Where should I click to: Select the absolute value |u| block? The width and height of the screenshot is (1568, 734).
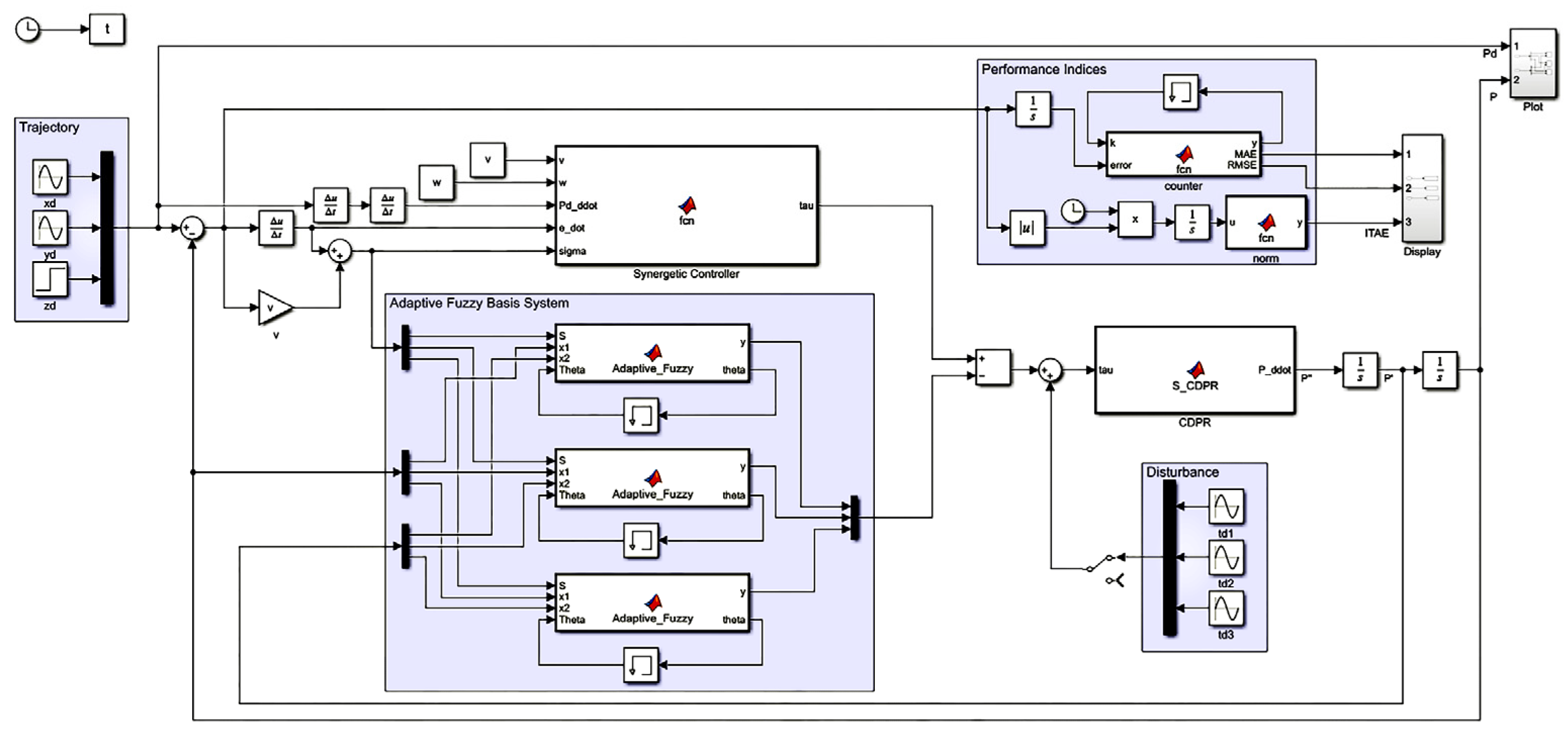tap(1027, 228)
